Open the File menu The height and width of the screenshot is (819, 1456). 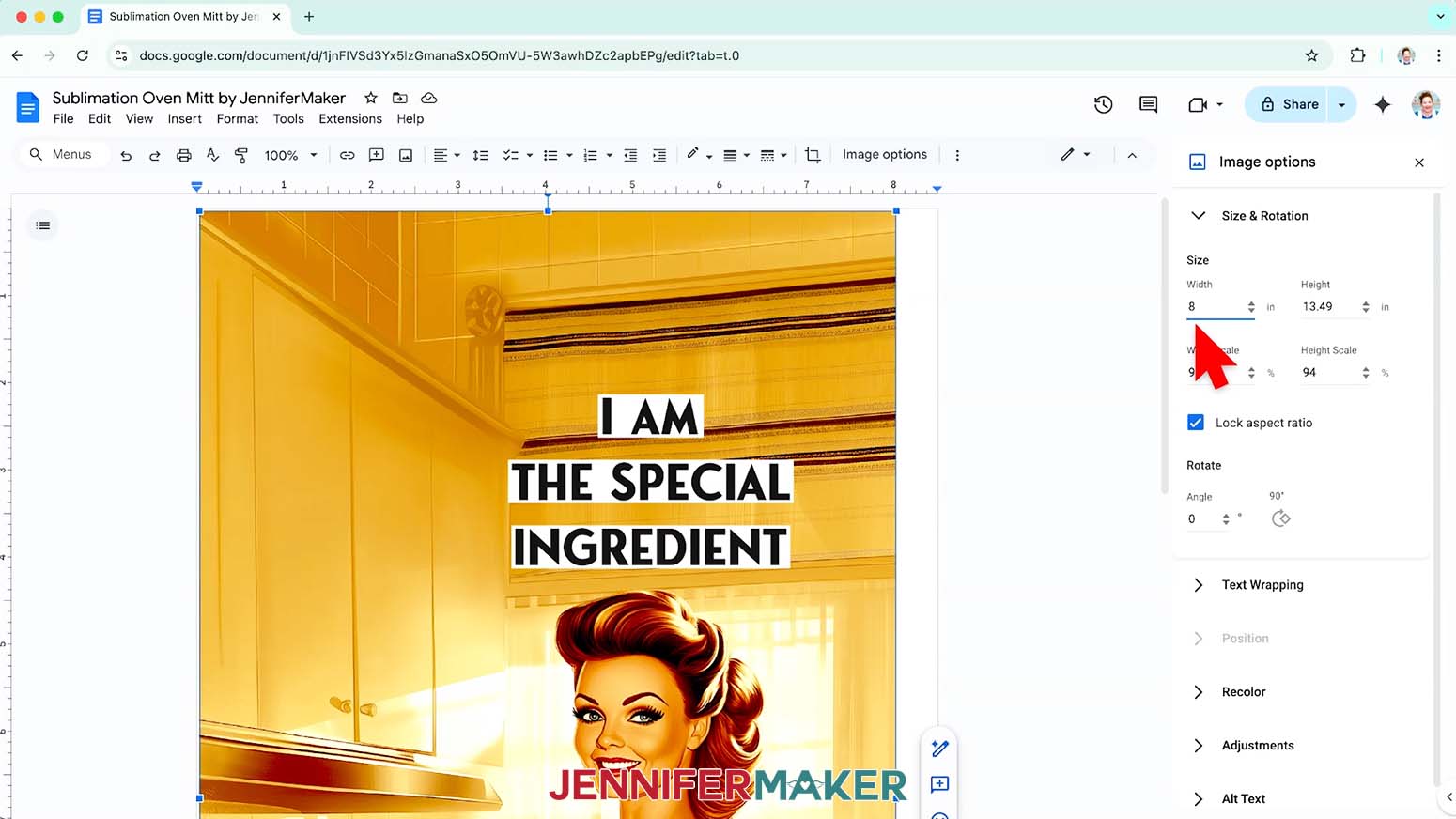(64, 119)
